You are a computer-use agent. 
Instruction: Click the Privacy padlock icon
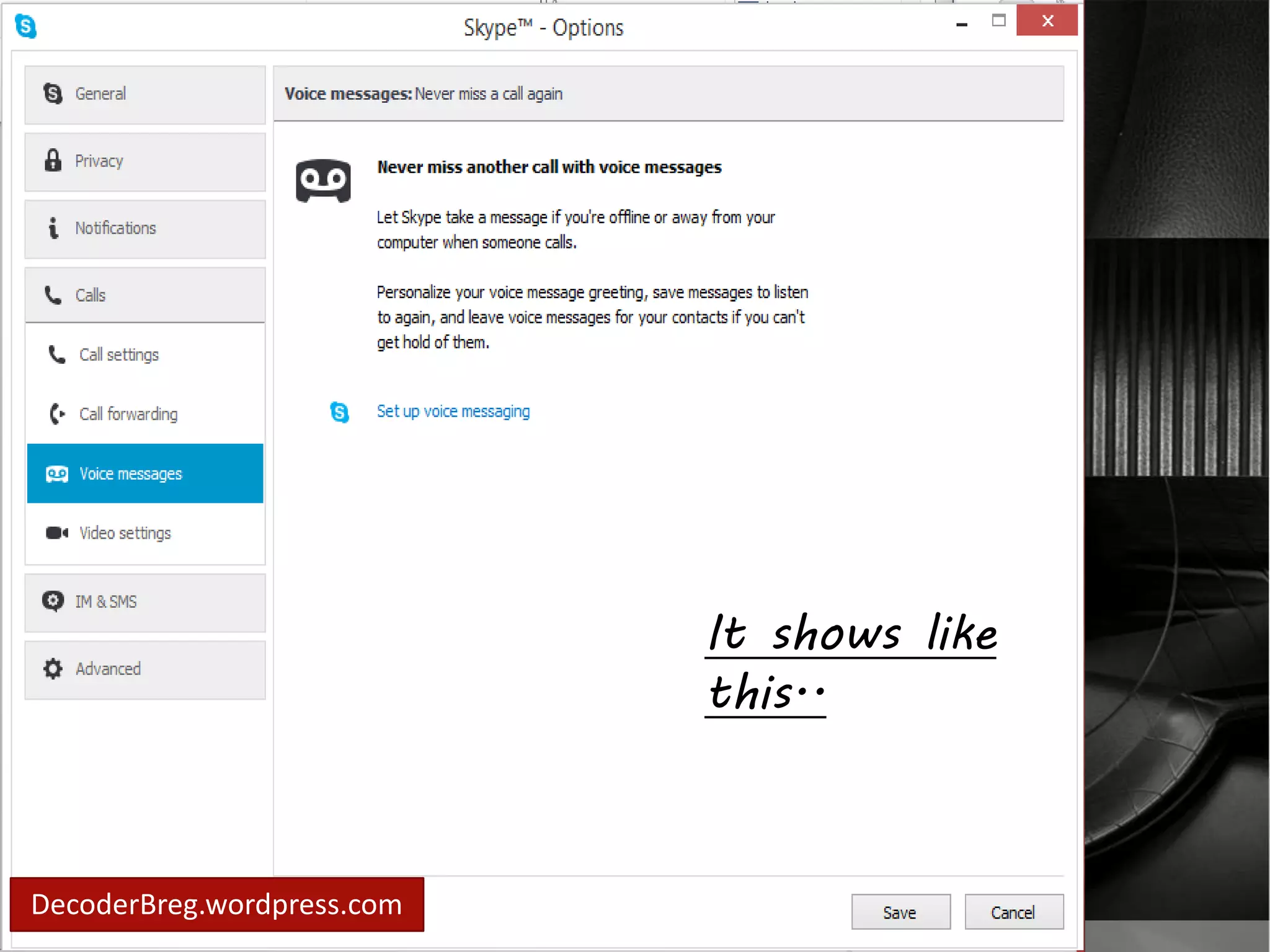pyautogui.click(x=53, y=160)
